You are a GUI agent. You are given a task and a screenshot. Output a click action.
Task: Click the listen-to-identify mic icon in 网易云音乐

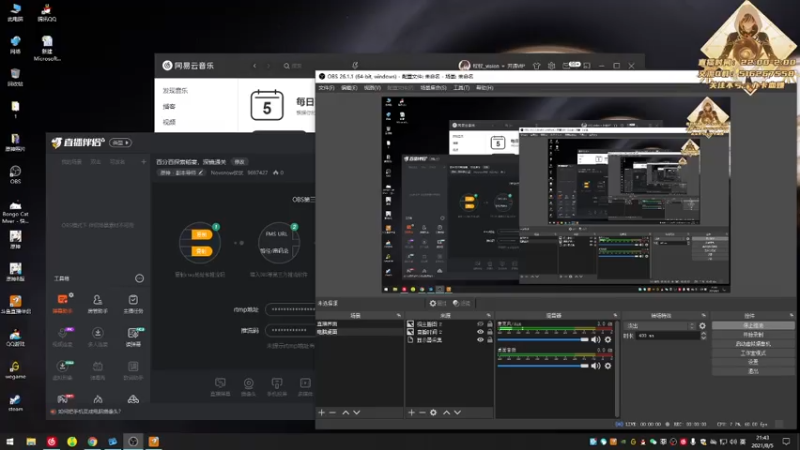click(355, 66)
